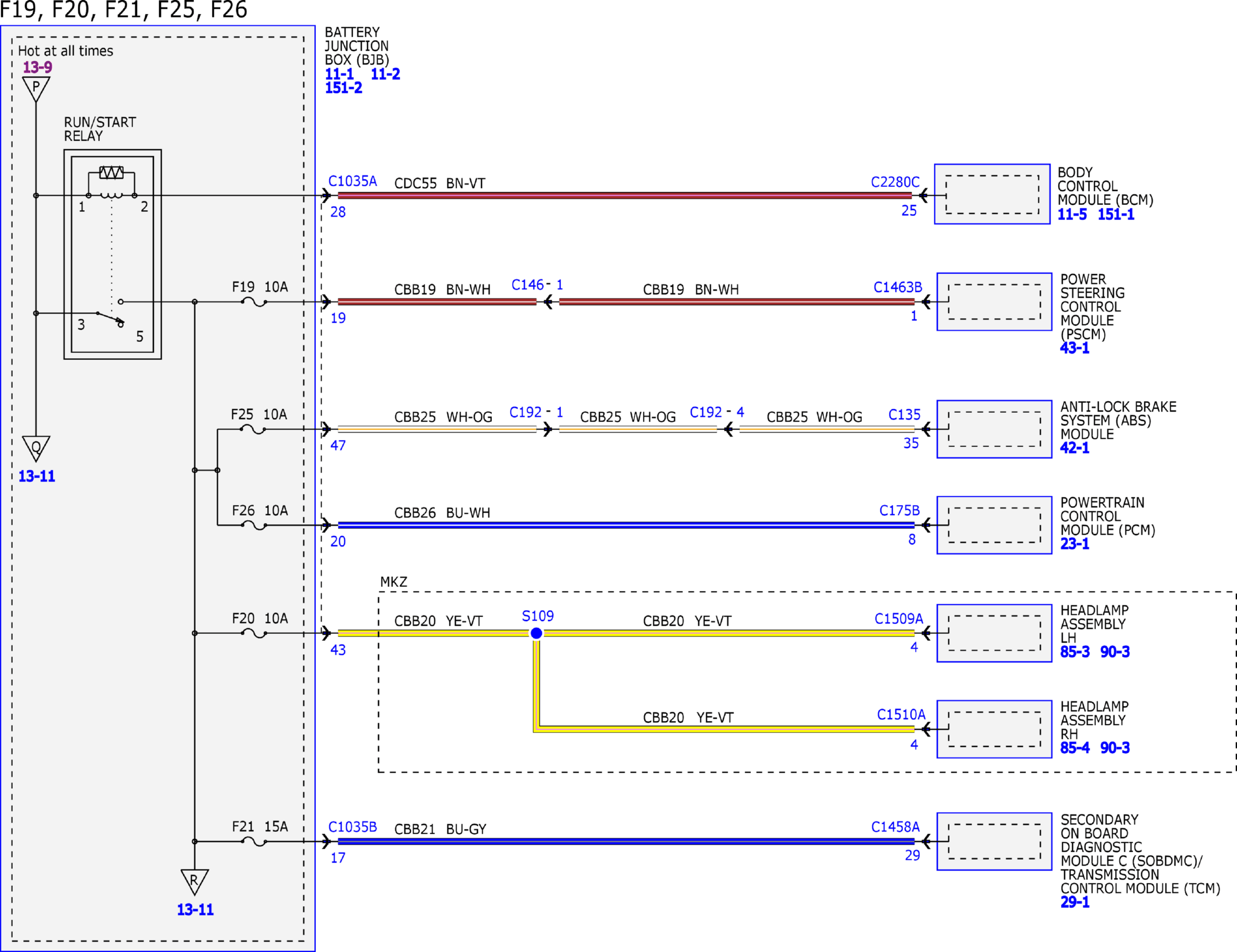Open inline connector C192 - 1 label
Screen dimensions: 1237x952
pyautogui.click(x=536, y=412)
